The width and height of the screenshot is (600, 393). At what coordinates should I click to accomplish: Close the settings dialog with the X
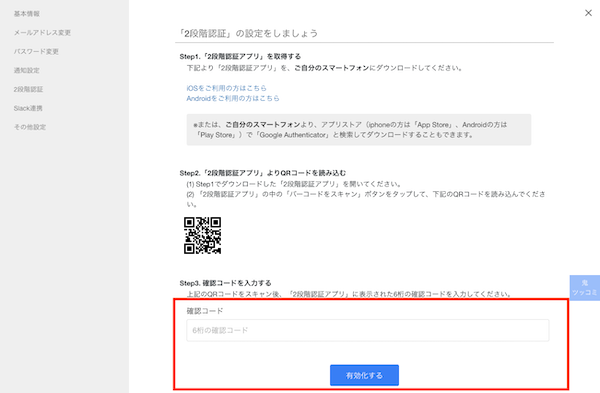click(588, 13)
